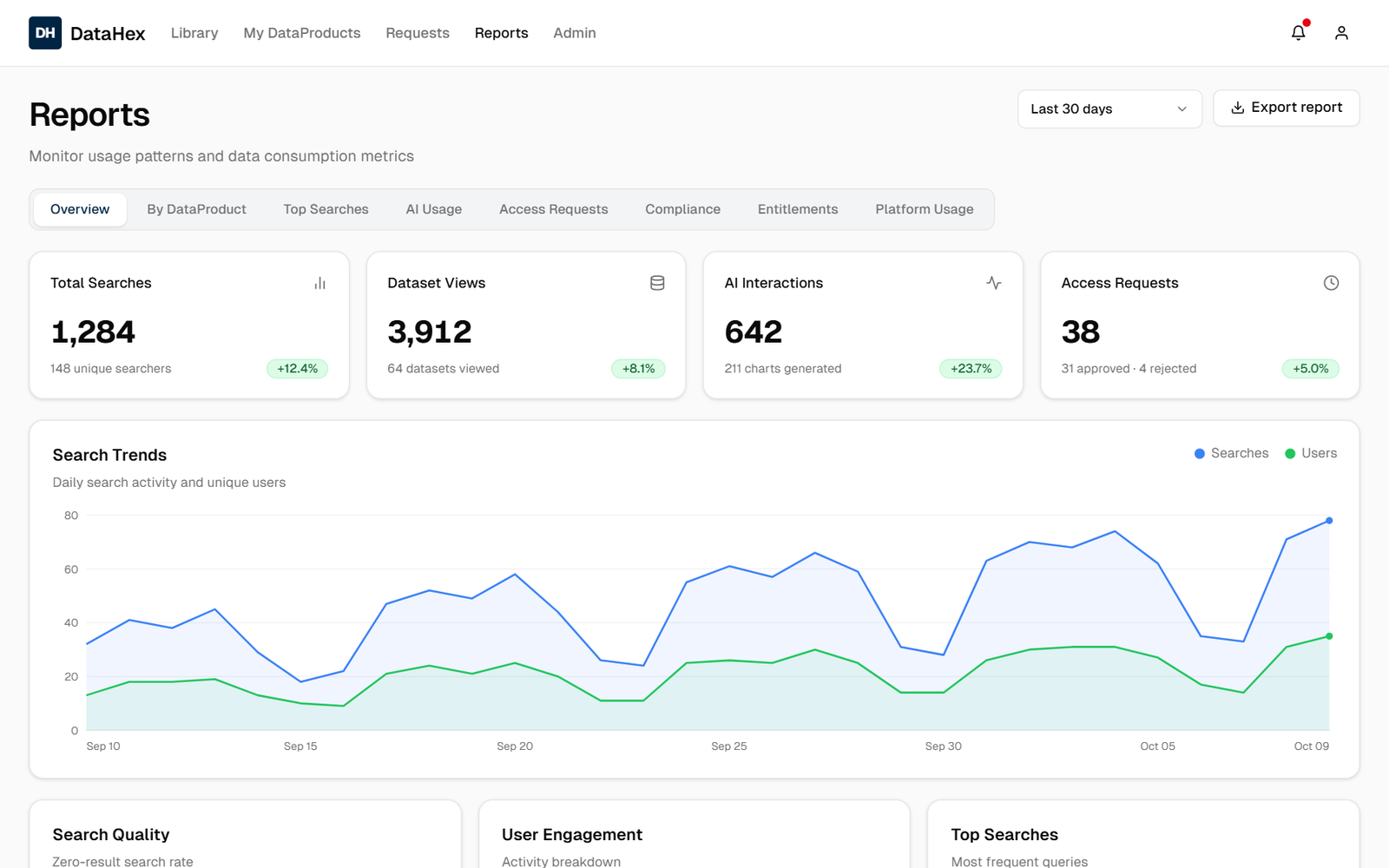The height and width of the screenshot is (868, 1389).
Task: Open the Requests navigation item
Action: pos(418,33)
